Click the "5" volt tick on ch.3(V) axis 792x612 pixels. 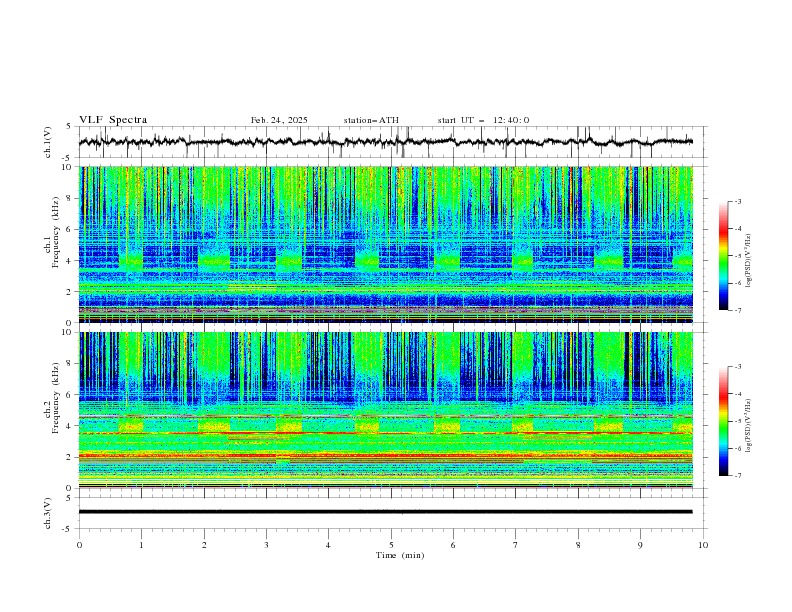(69, 498)
